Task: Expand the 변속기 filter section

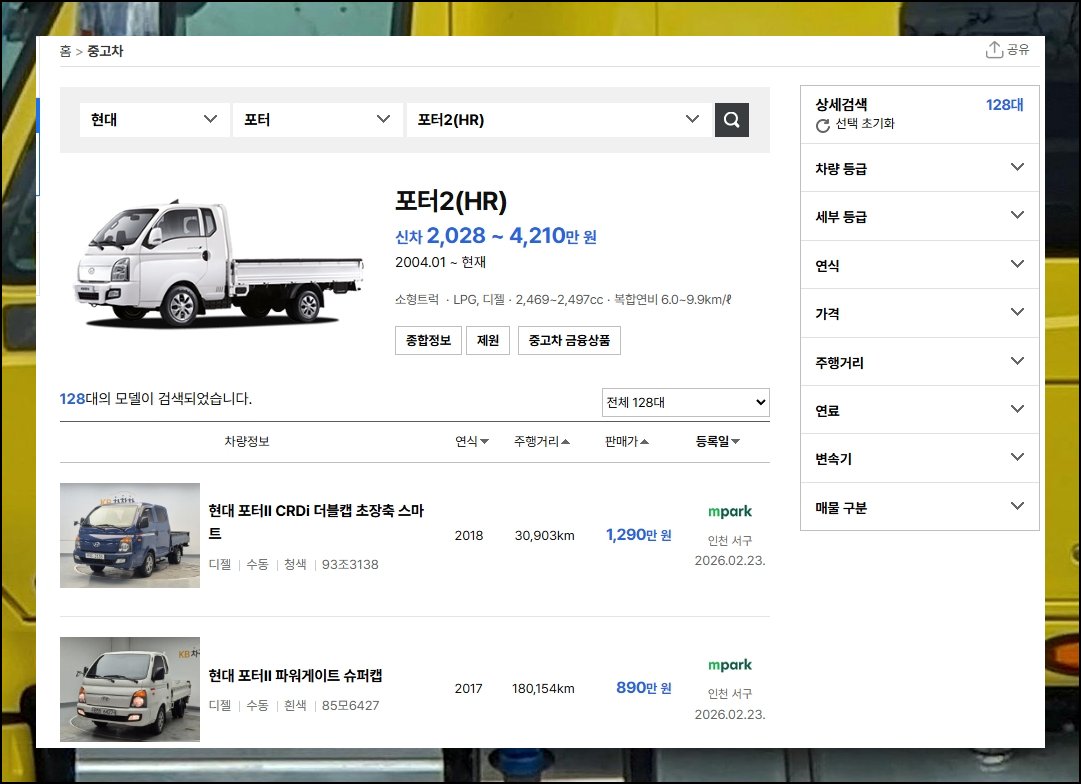Action: click(920, 459)
